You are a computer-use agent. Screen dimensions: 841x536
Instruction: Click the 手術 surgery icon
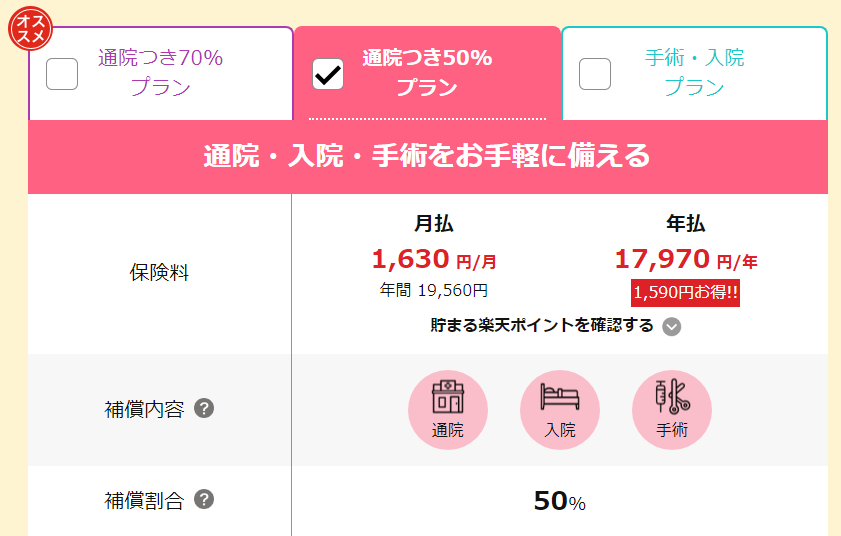(672, 409)
